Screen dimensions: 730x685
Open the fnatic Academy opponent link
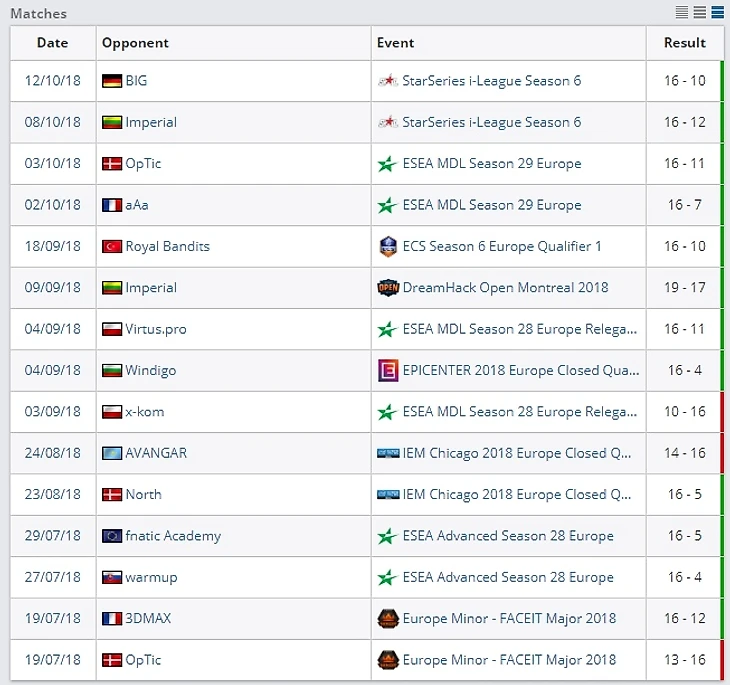click(x=173, y=536)
